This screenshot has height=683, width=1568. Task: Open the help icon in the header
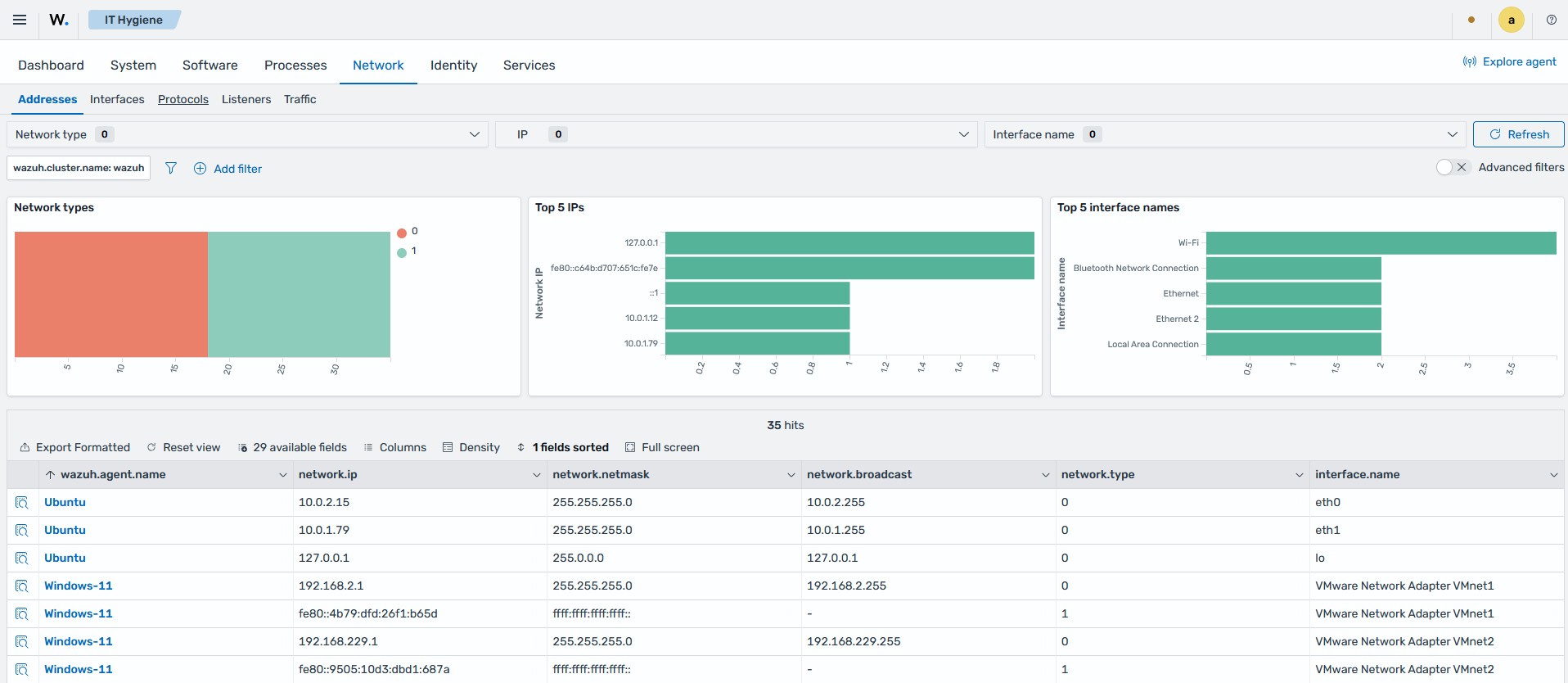point(1551,20)
